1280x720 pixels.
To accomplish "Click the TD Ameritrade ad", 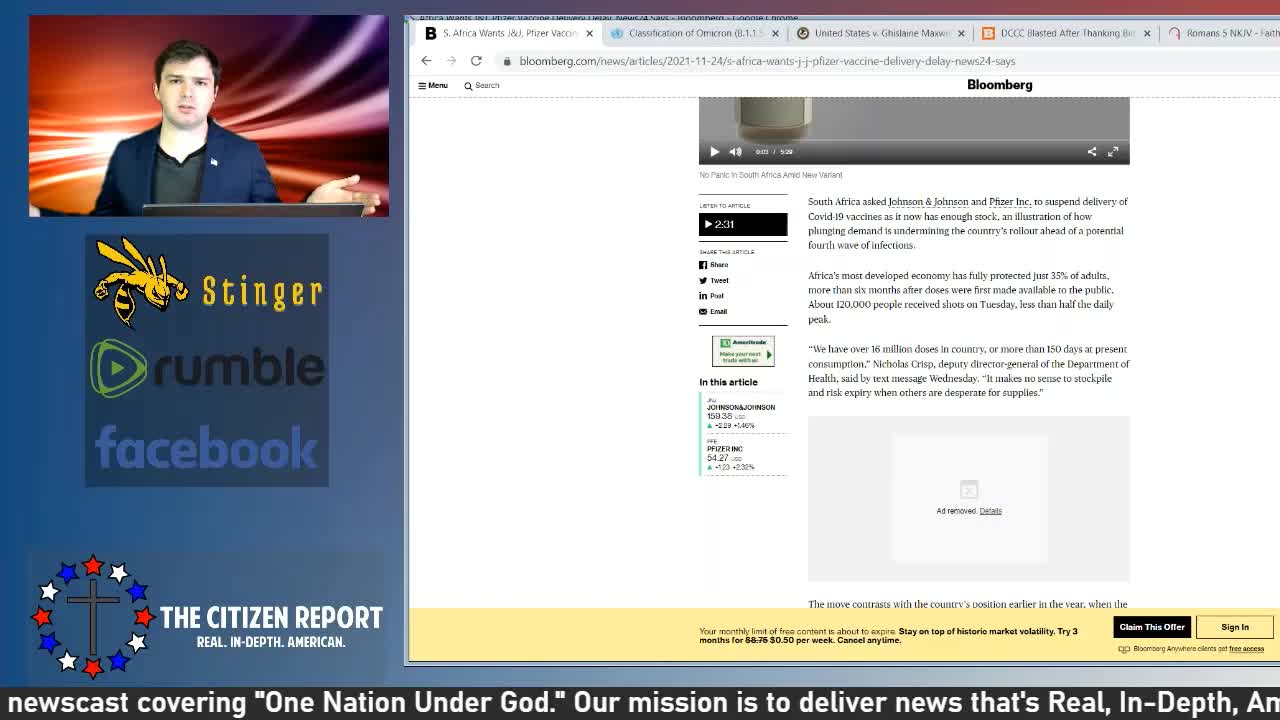I will (743, 351).
